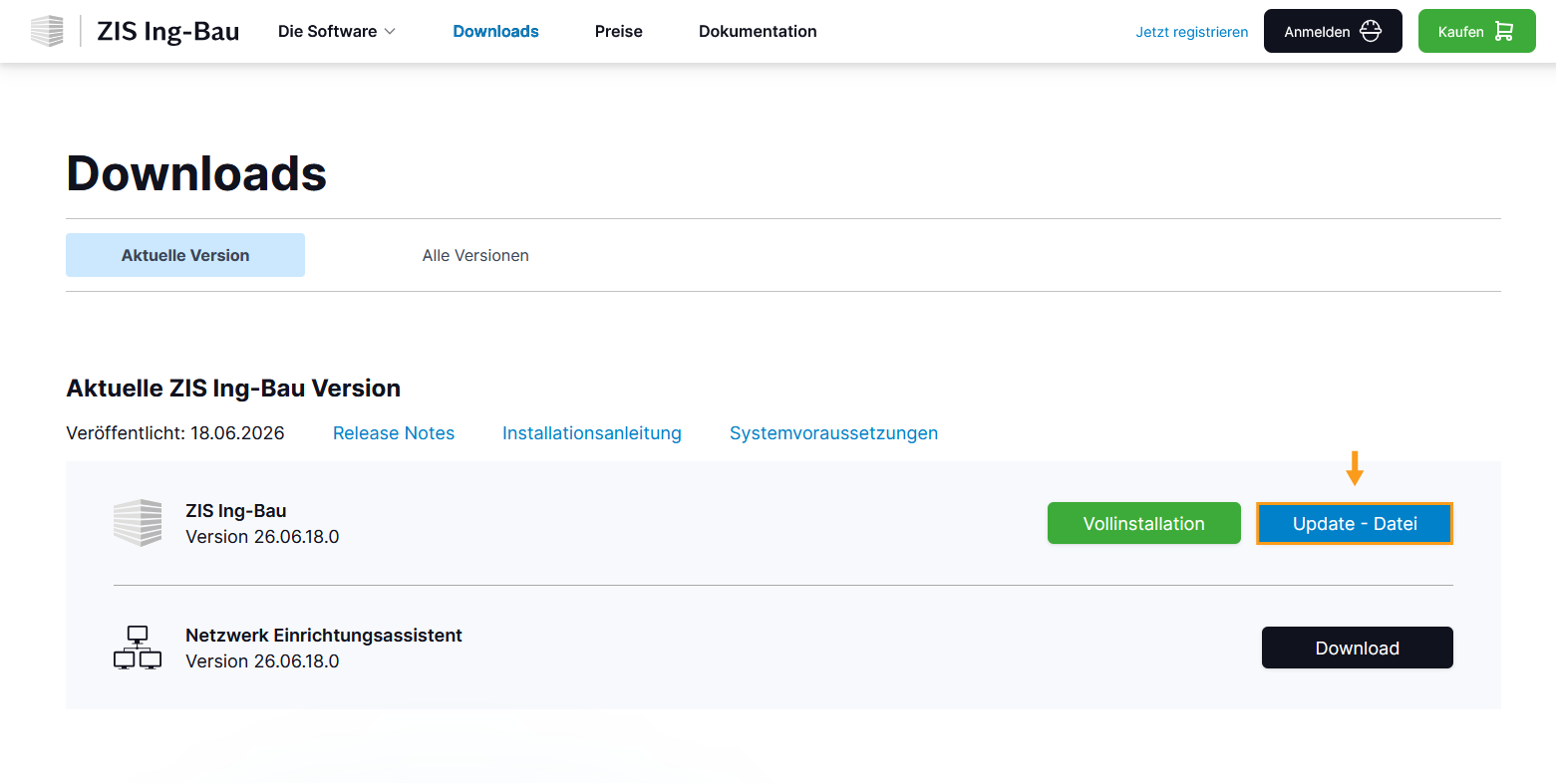Open the Installationsanleitung link
The height and width of the screenshot is (784, 1557).
click(x=592, y=433)
